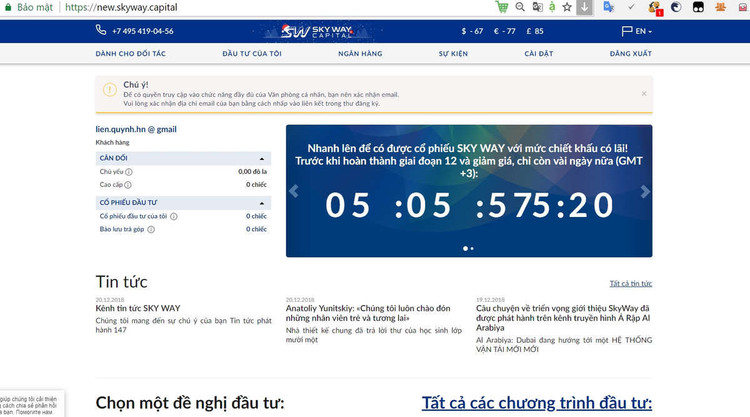The image size is (750, 417).
Task: Click the countdown timer banner
Action: coord(469,191)
